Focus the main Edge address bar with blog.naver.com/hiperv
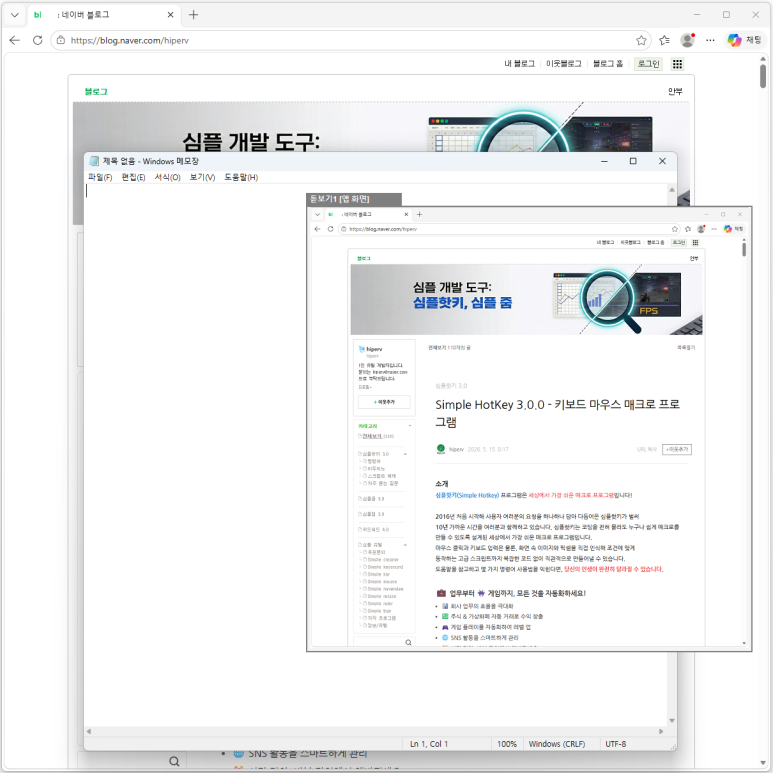This screenshot has height=773, width=773. click(x=350, y=40)
